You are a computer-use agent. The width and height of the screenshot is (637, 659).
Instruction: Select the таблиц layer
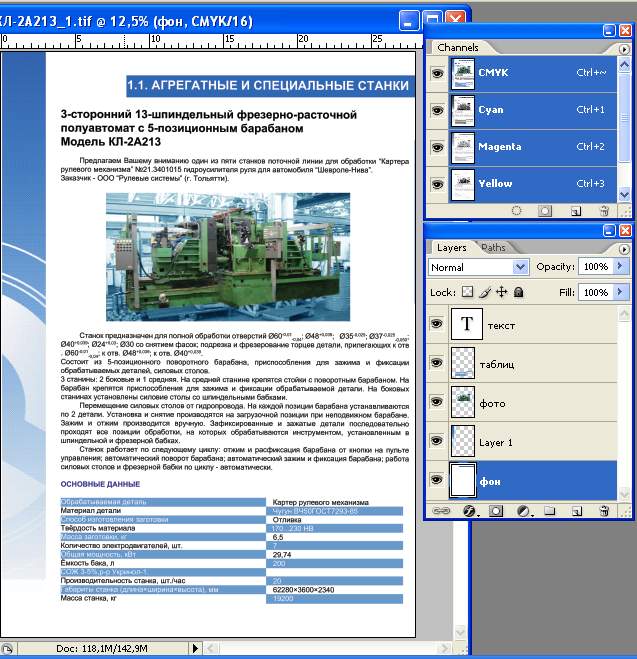point(533,363)
